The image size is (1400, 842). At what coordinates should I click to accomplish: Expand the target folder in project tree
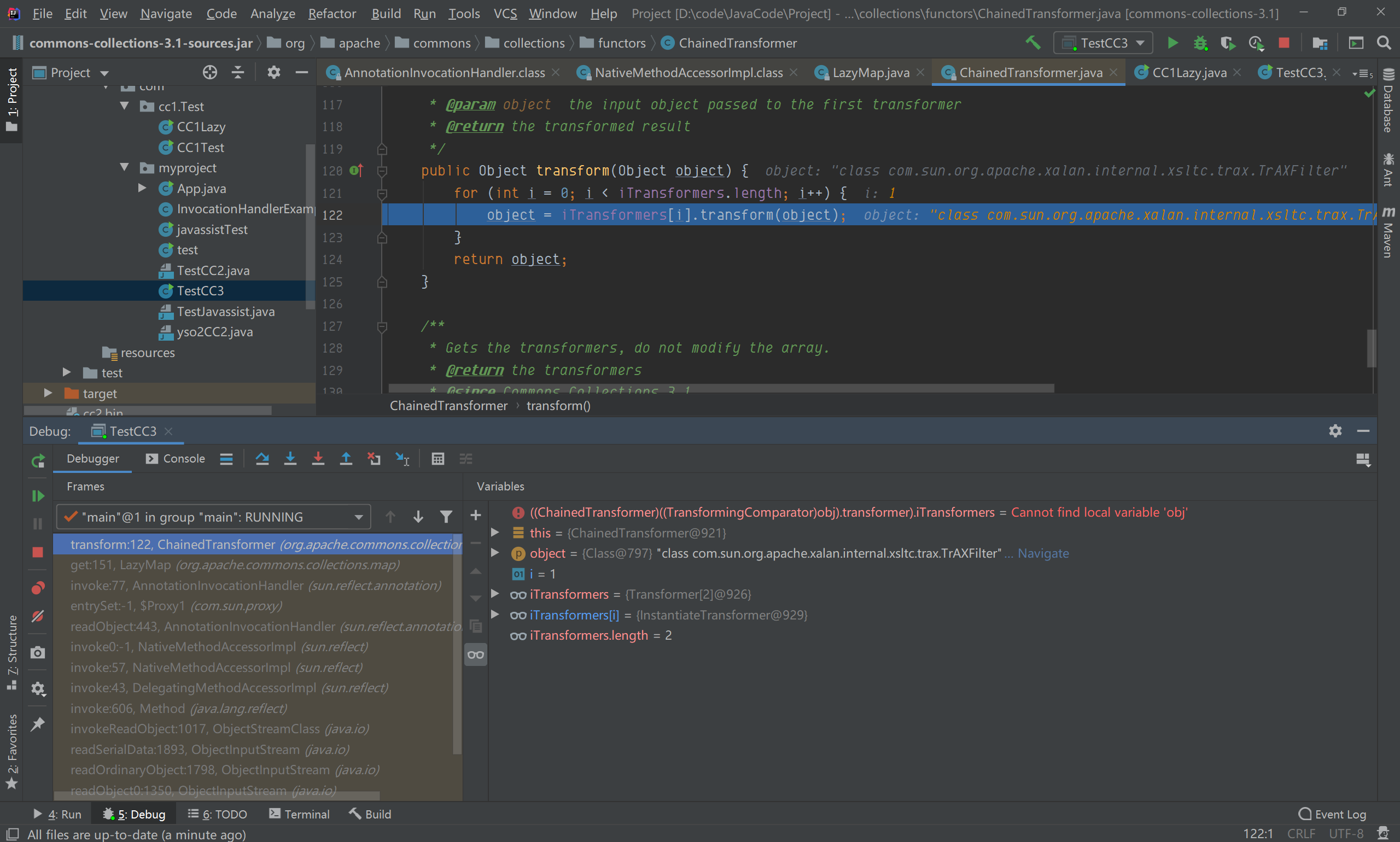pyautogui.click(x=48, y=393)
